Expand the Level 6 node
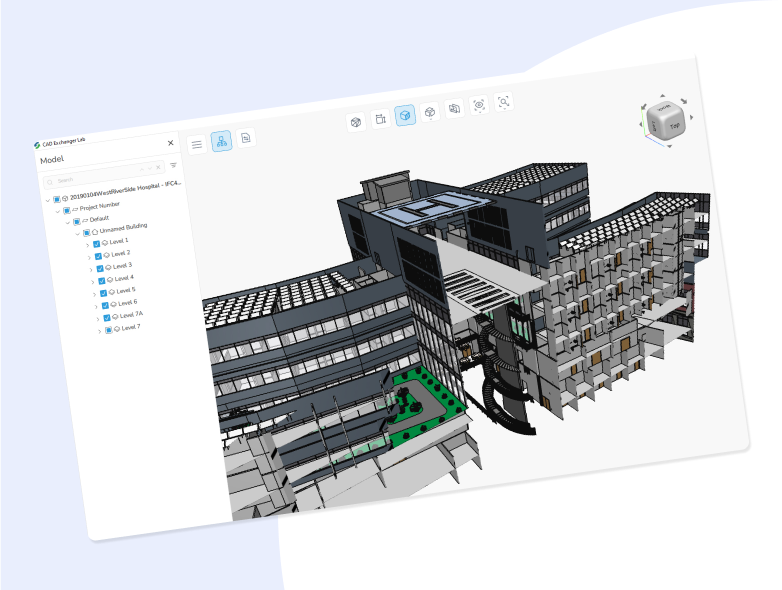Viewport: 782px width, 590px height. [x=96, y=306]
